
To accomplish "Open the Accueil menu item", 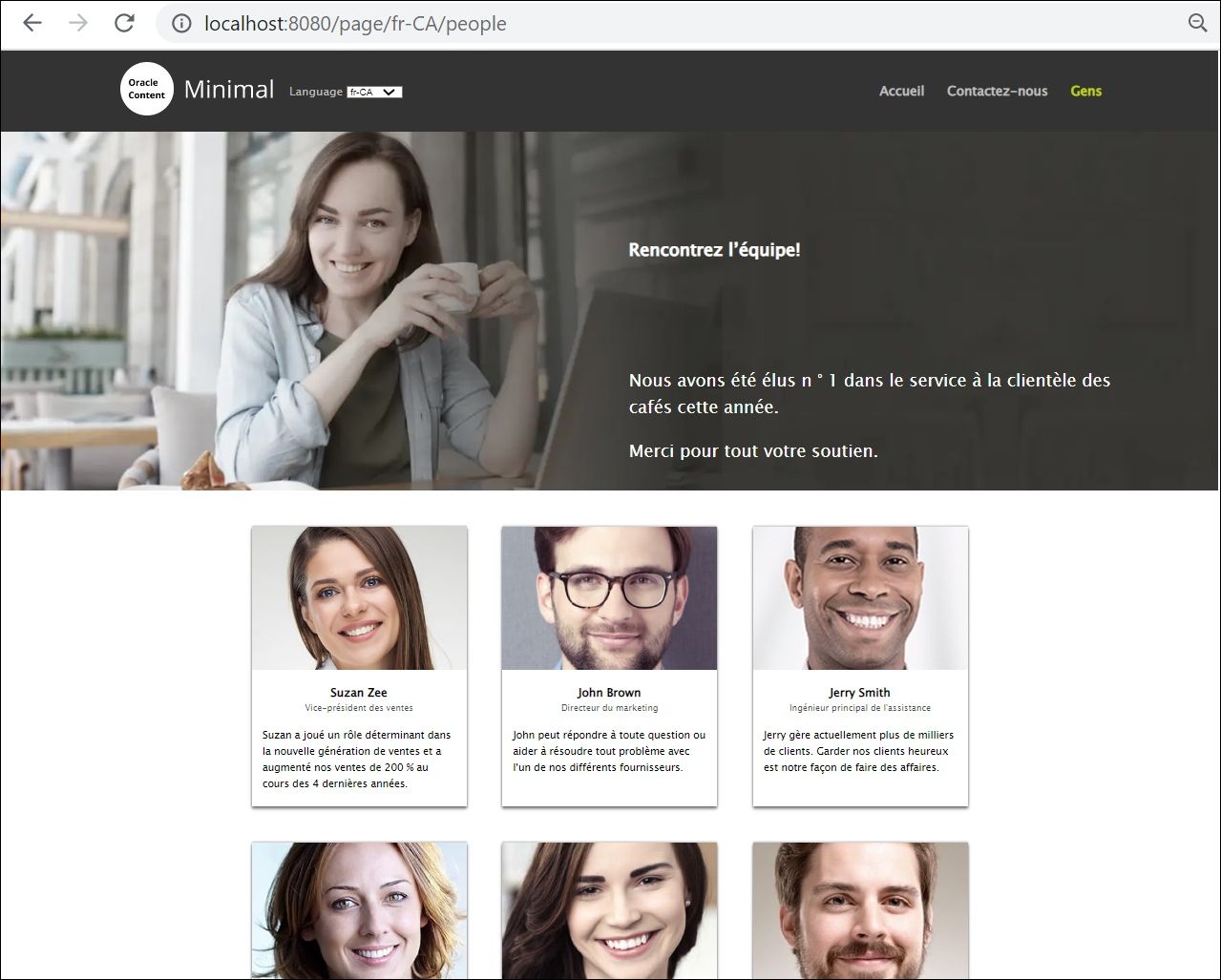I will (x=901, y=91).
